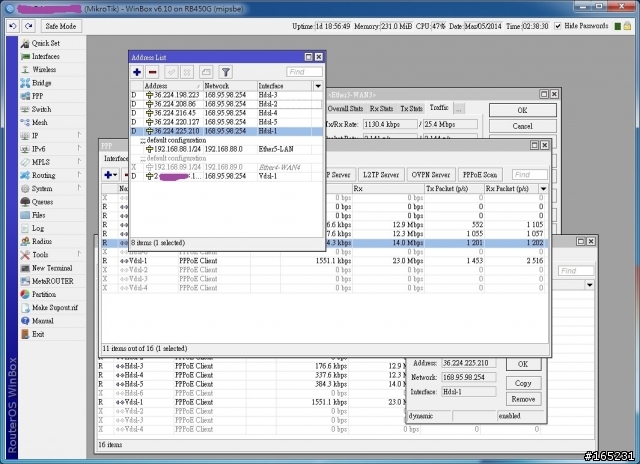Click the Copy button in address dialog
Image resolution: width=640 pixels, height=464 pixels.
(x=523, y=383)
